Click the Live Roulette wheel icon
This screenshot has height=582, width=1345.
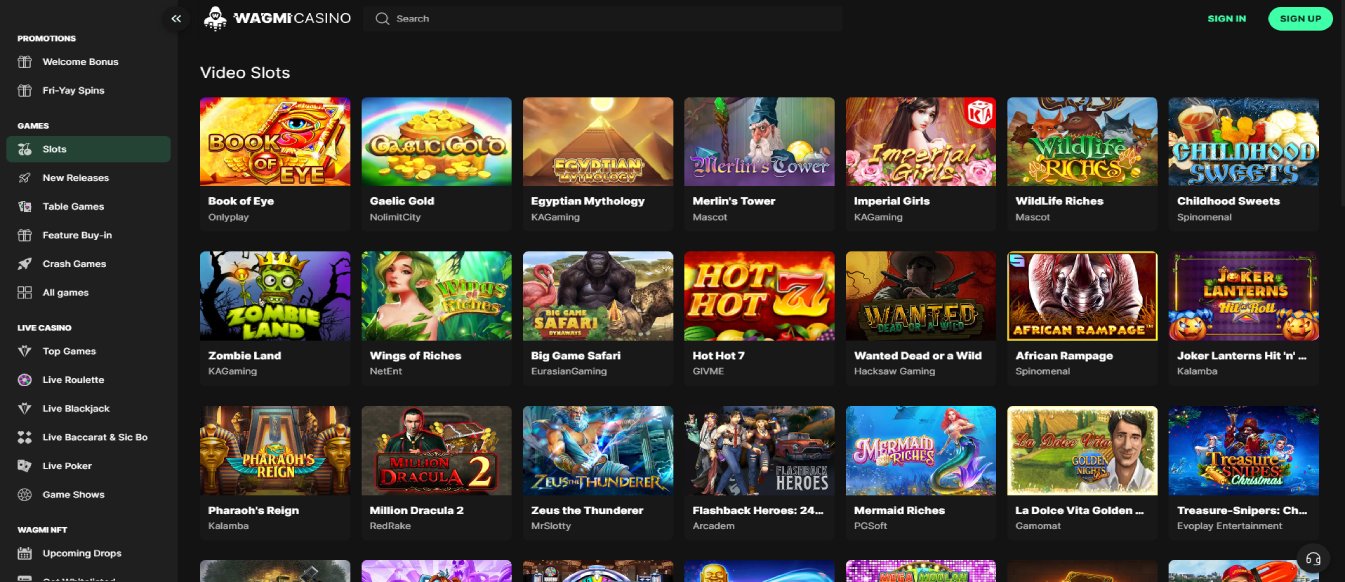tap(25, 380)
